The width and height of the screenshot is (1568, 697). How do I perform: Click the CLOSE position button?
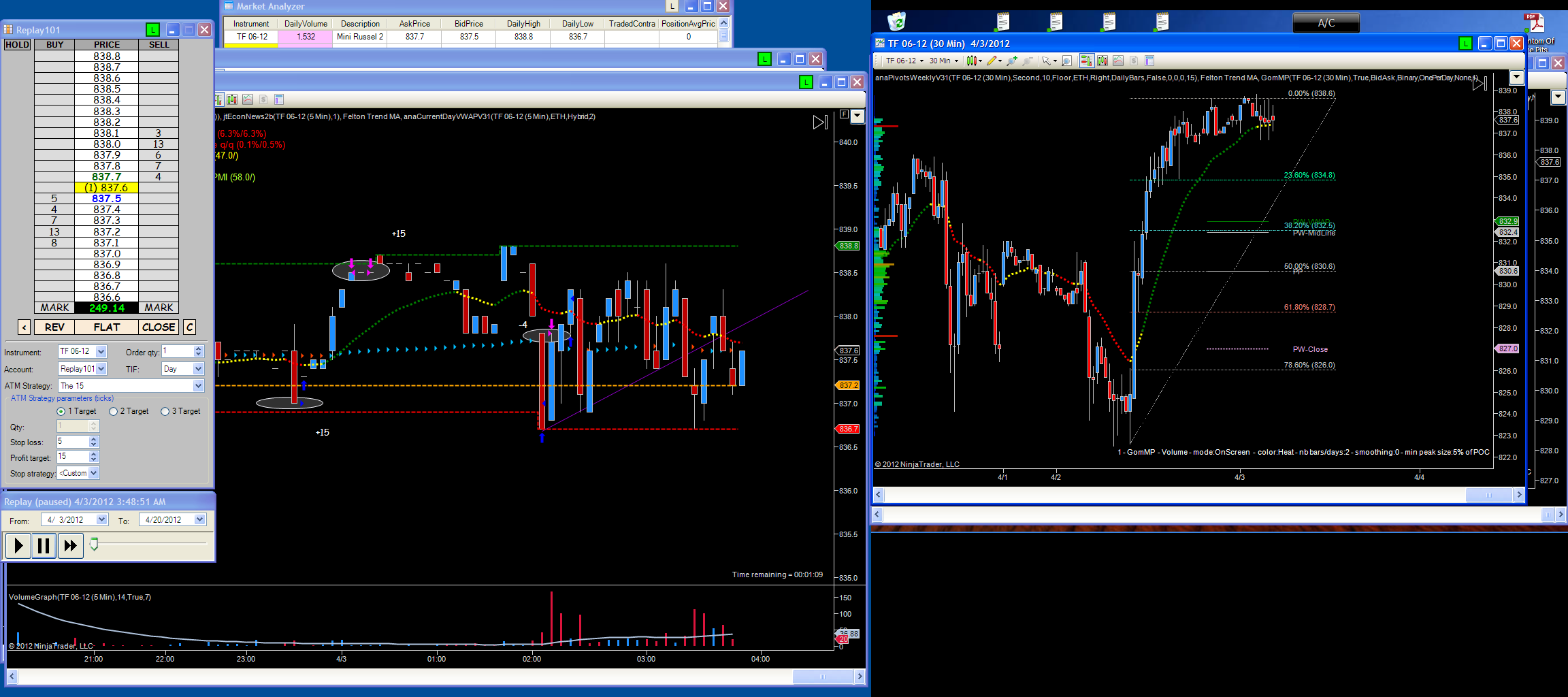[x=159, y=327]
